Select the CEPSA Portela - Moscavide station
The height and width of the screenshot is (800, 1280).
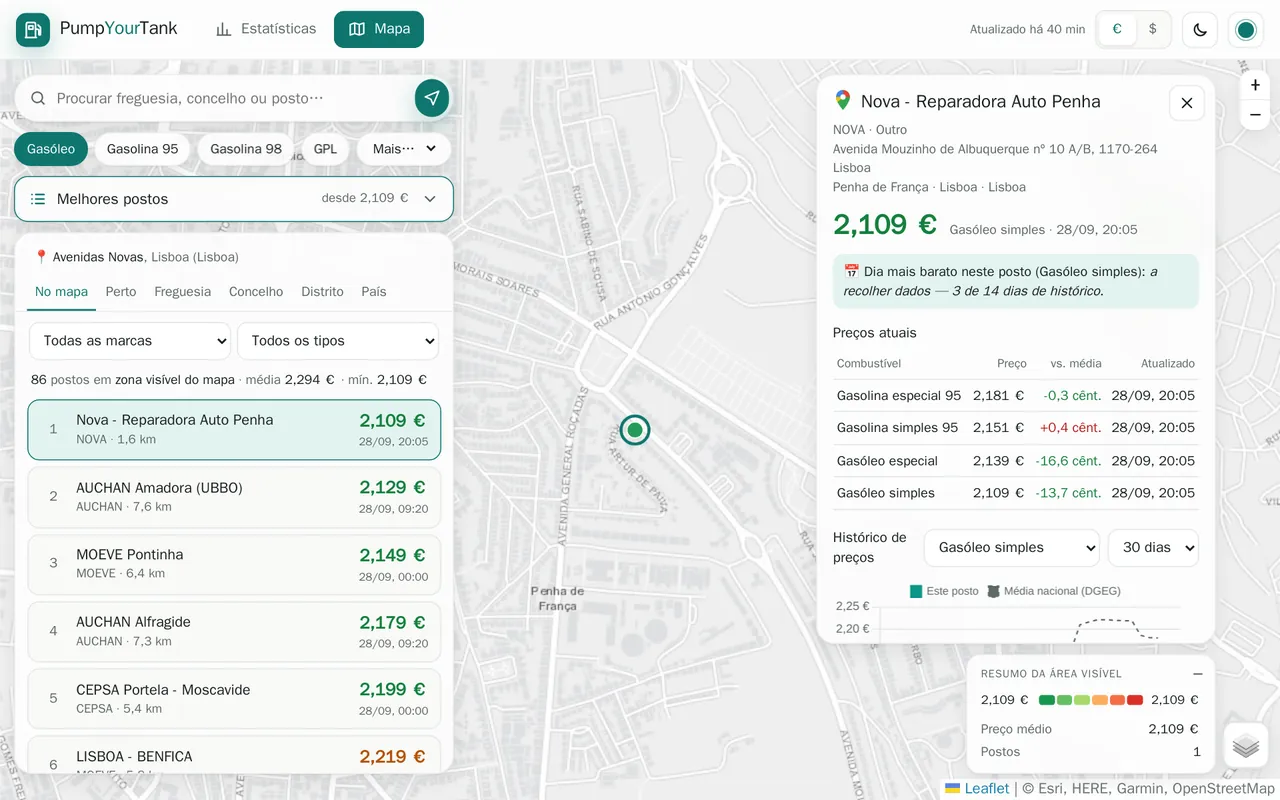click(234, 699)
